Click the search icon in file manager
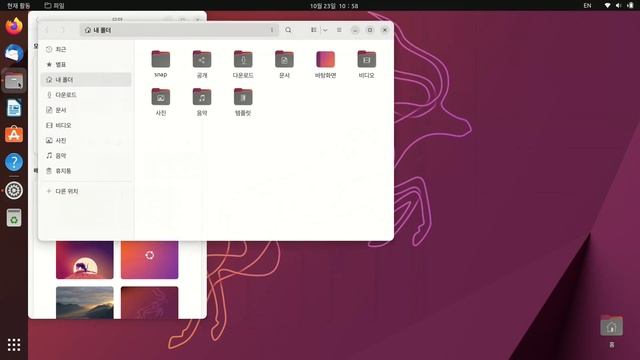This screenshot has height=360, width=640. tap(288, 30)
